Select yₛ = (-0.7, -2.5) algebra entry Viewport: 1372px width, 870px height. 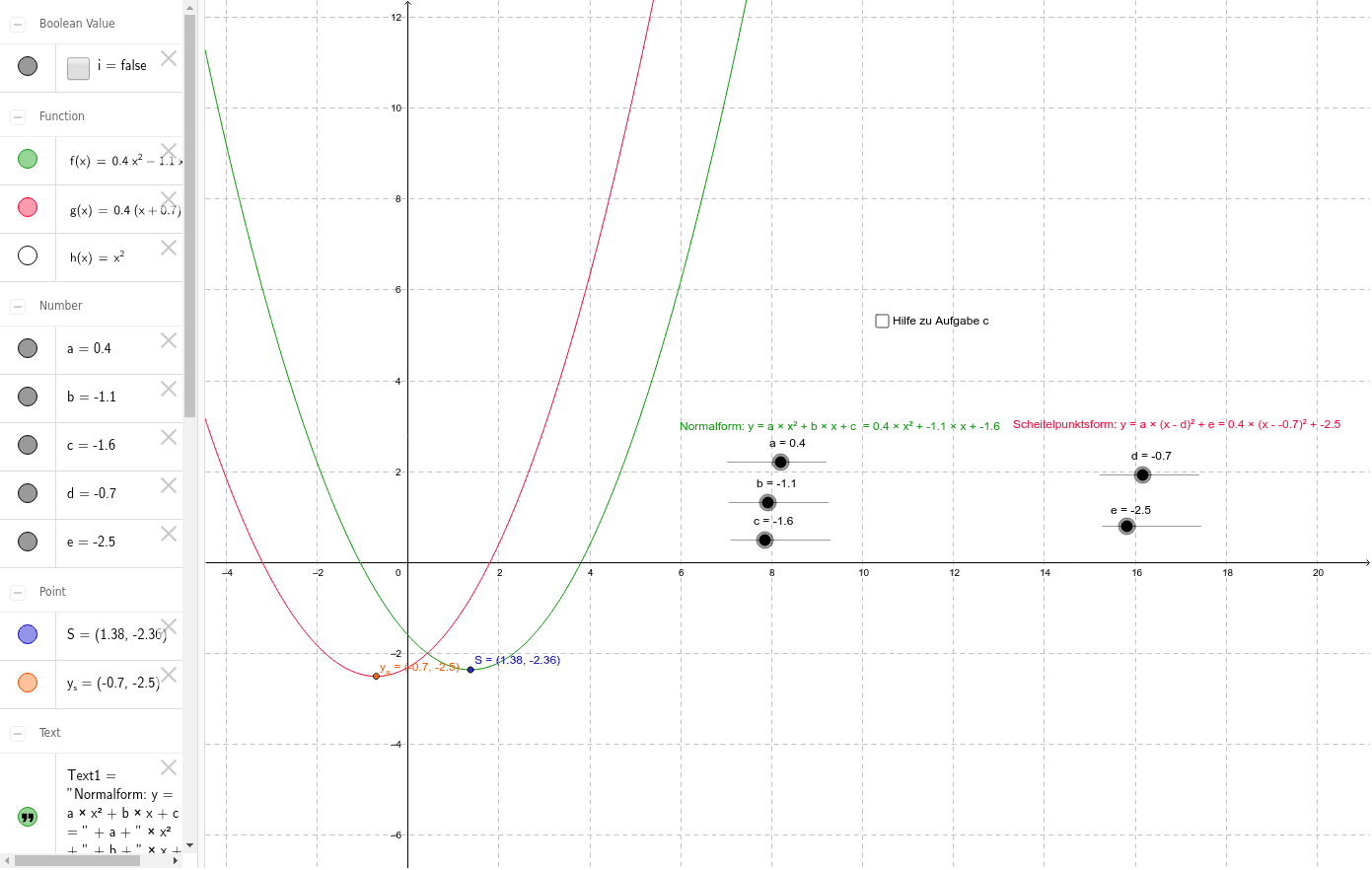tap(113, 683)
